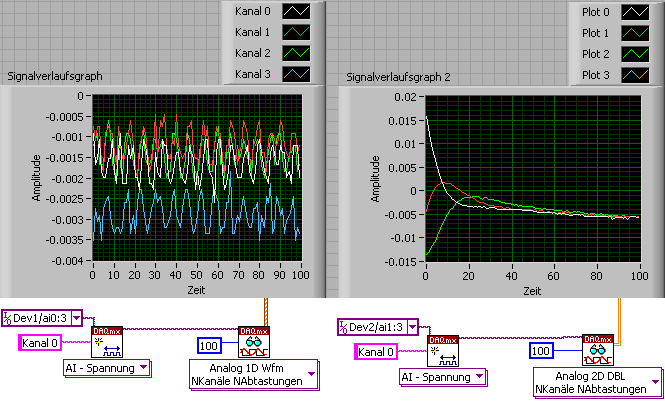
Task: Select the Kanal 0 legend label
Action: [253, 11]
